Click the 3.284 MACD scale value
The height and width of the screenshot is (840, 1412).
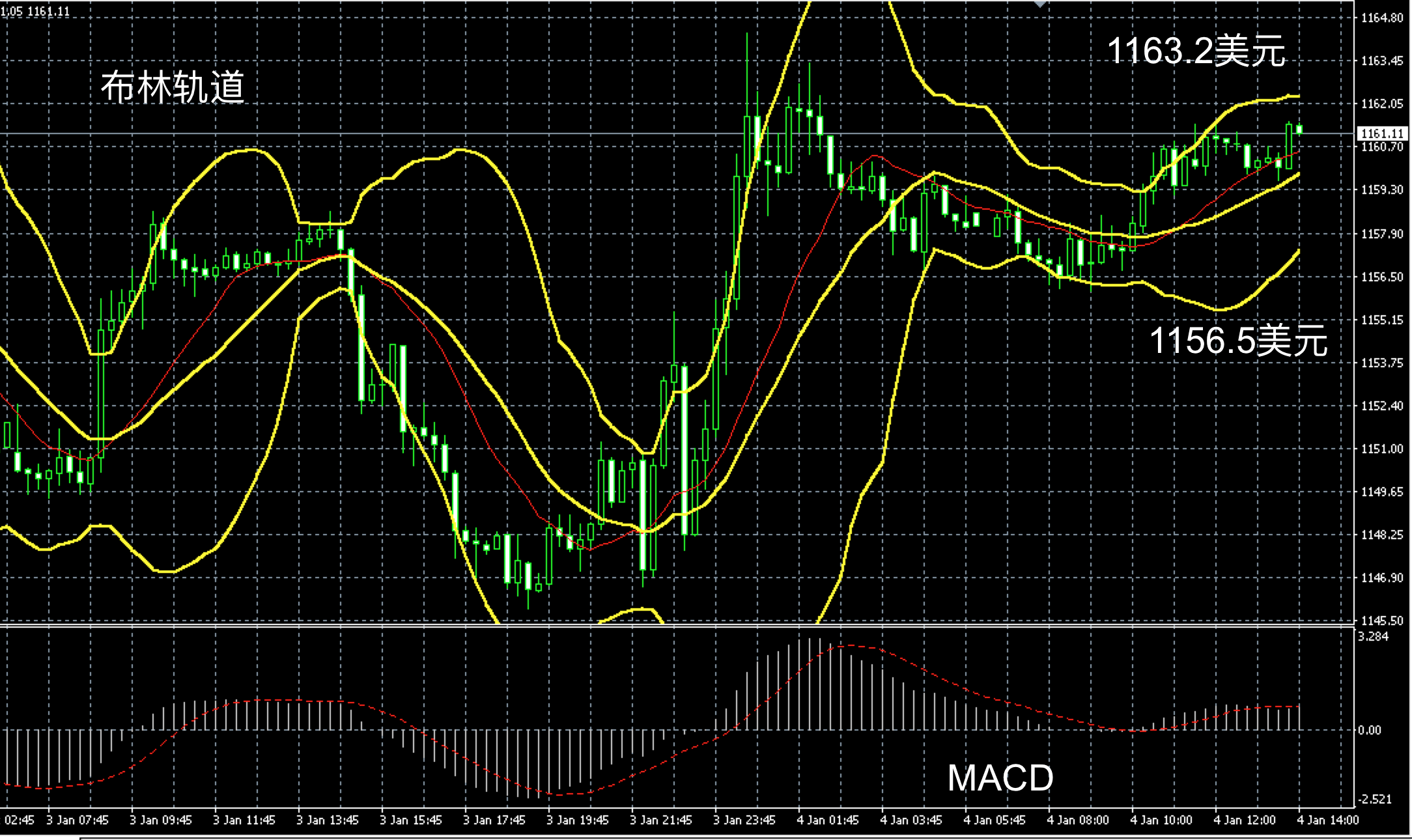click(x=1373, y=636)
